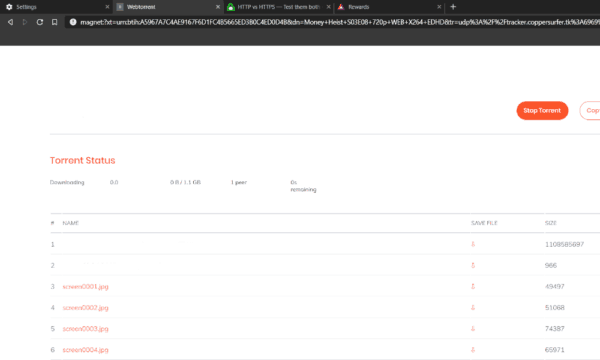Image resolution: width=600 pixels, height=360 pixels.
Task: Click the site info icon before magnet URL
Action: (x=73, y=22)
